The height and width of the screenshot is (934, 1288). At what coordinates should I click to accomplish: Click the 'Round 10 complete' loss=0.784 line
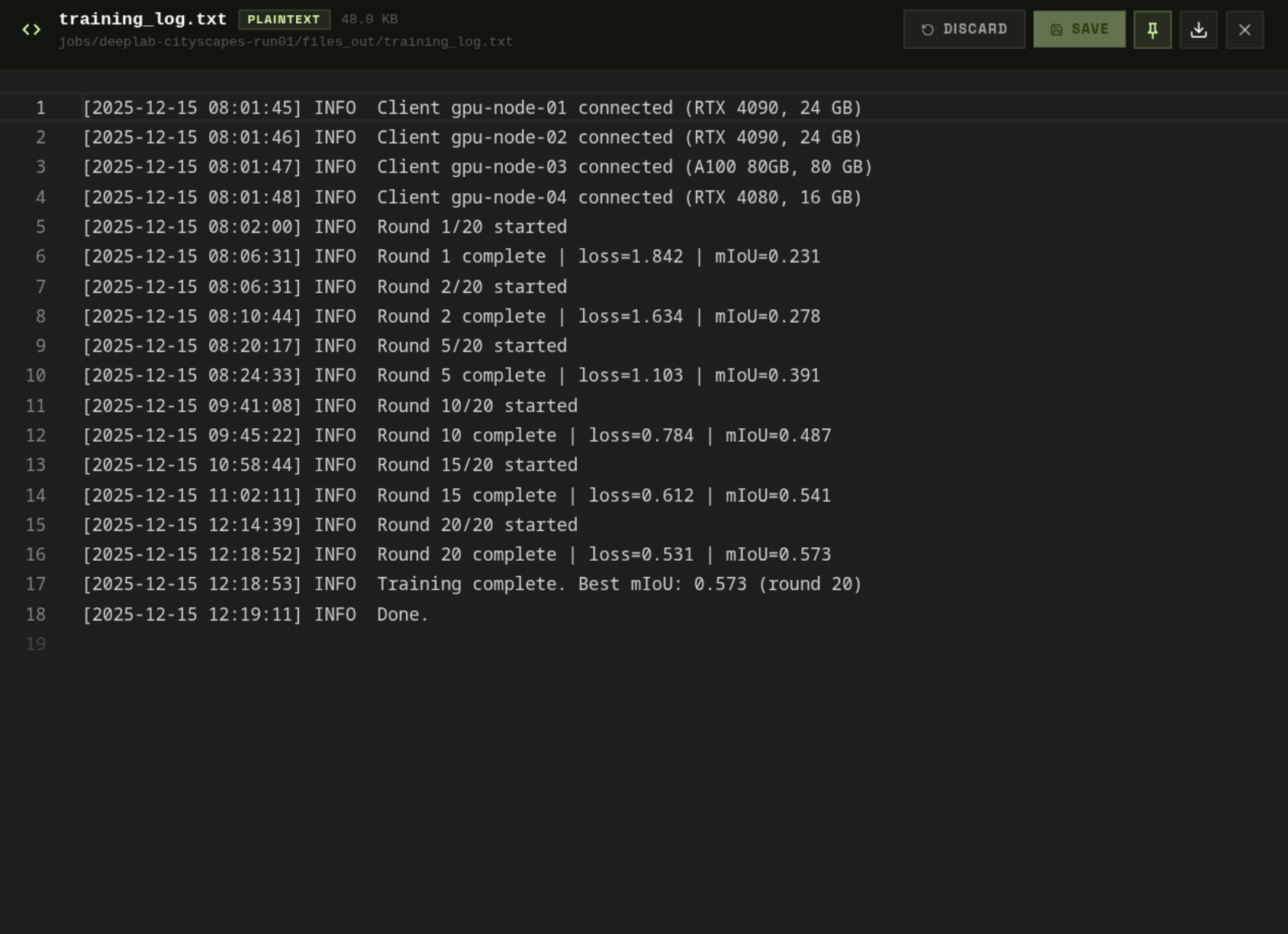coord(457,435)
